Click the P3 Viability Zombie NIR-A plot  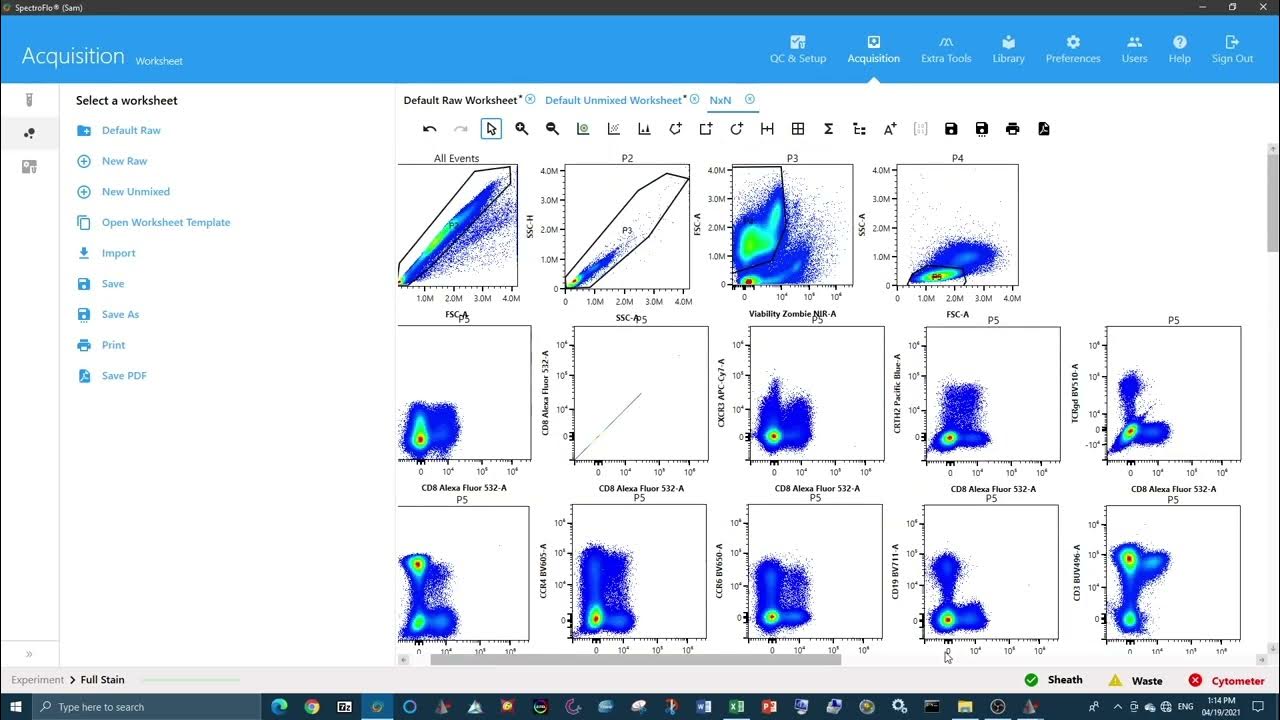(x=792, y=226)
